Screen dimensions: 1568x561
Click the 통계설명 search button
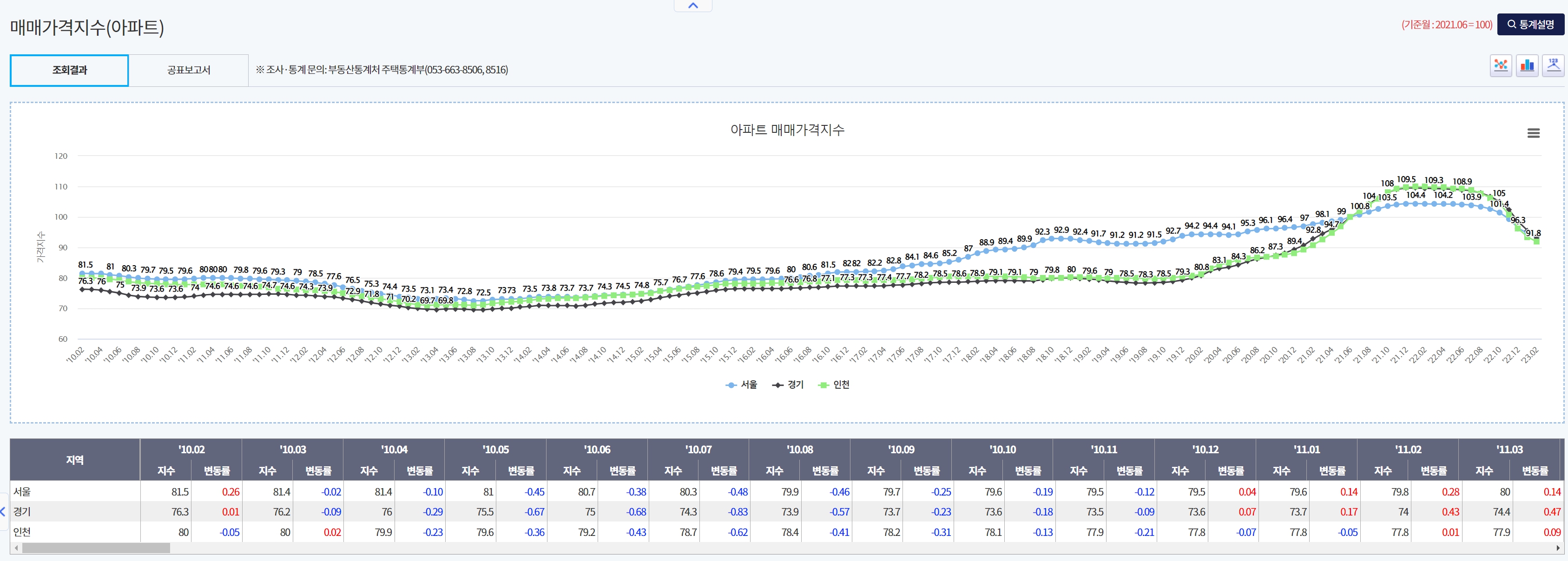tap(1530, 24)
